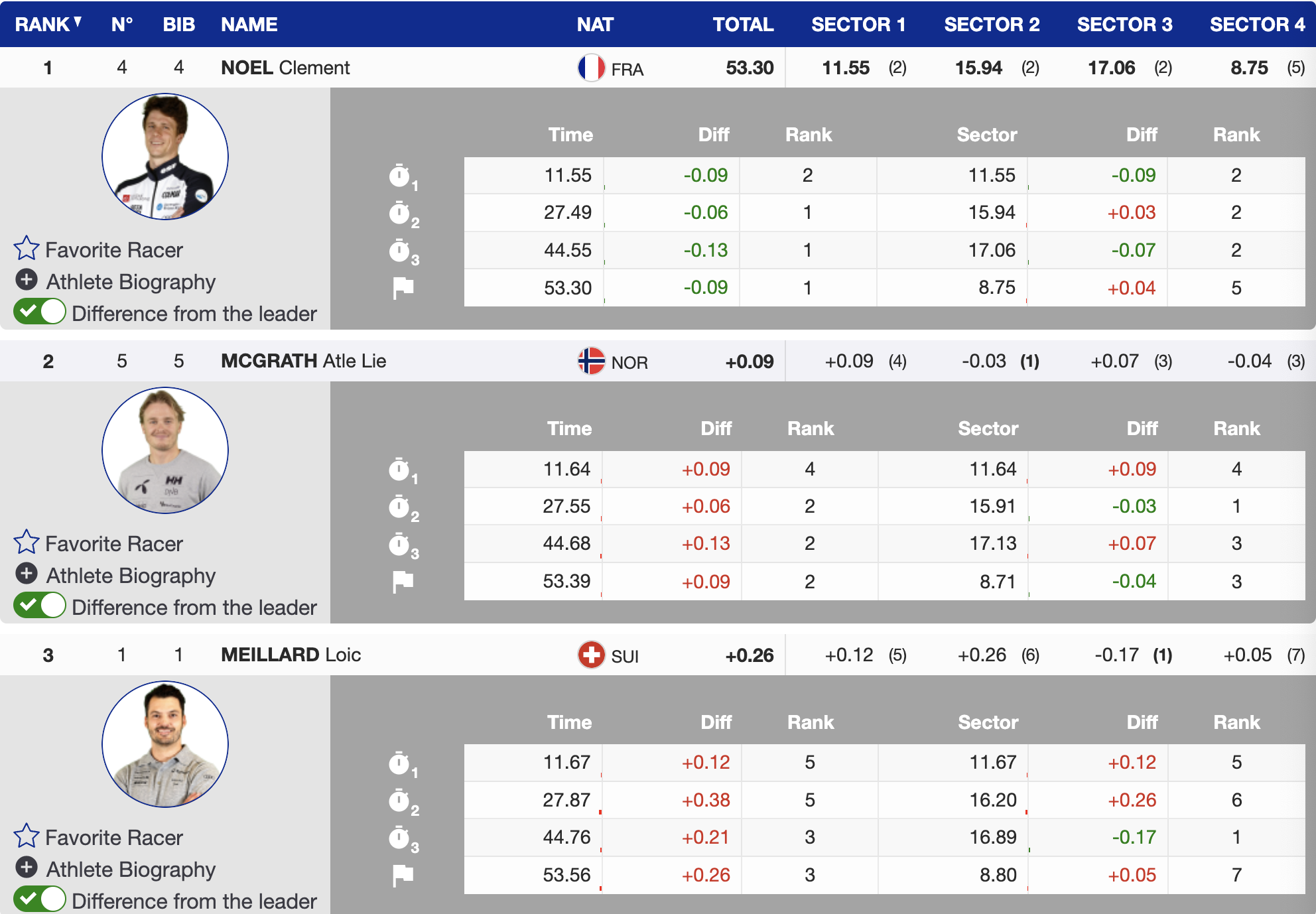The image size is (1316, 914).
Task: Click Noel Clement's profile photo
Action: pyautogui.click(x=165, y=157)
